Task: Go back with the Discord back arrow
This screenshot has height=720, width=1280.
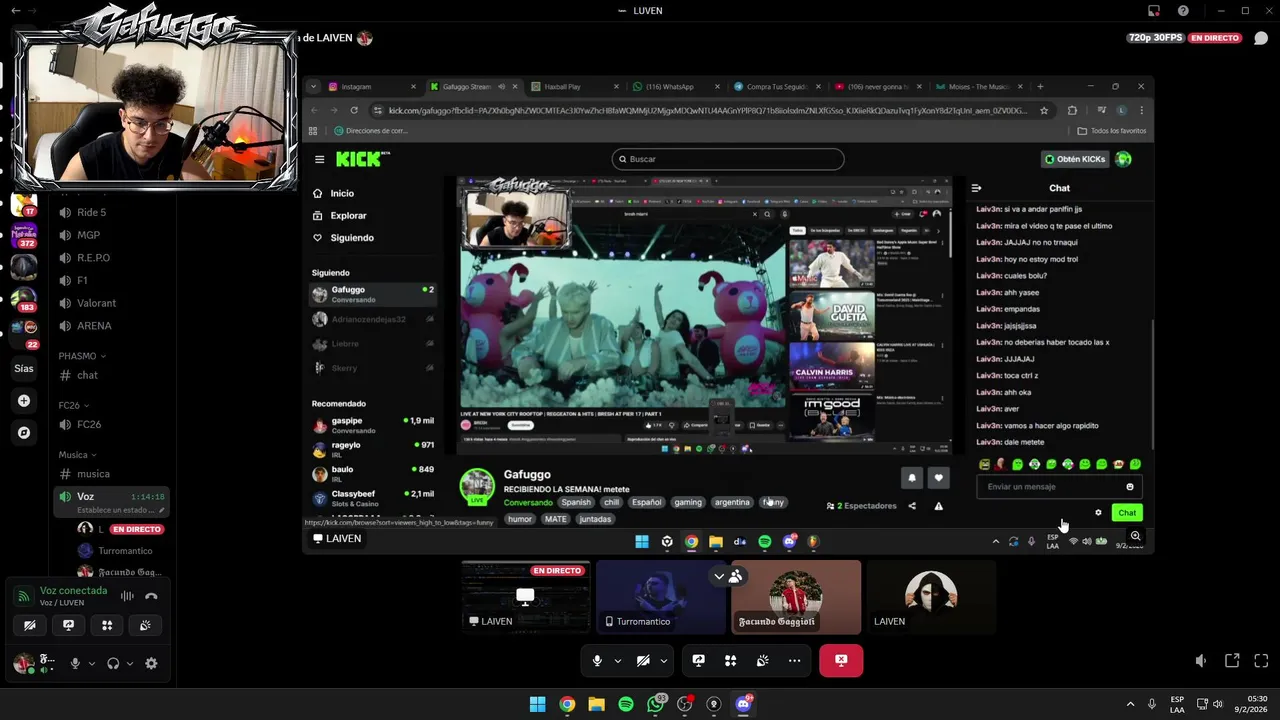Action: point(15,11)
